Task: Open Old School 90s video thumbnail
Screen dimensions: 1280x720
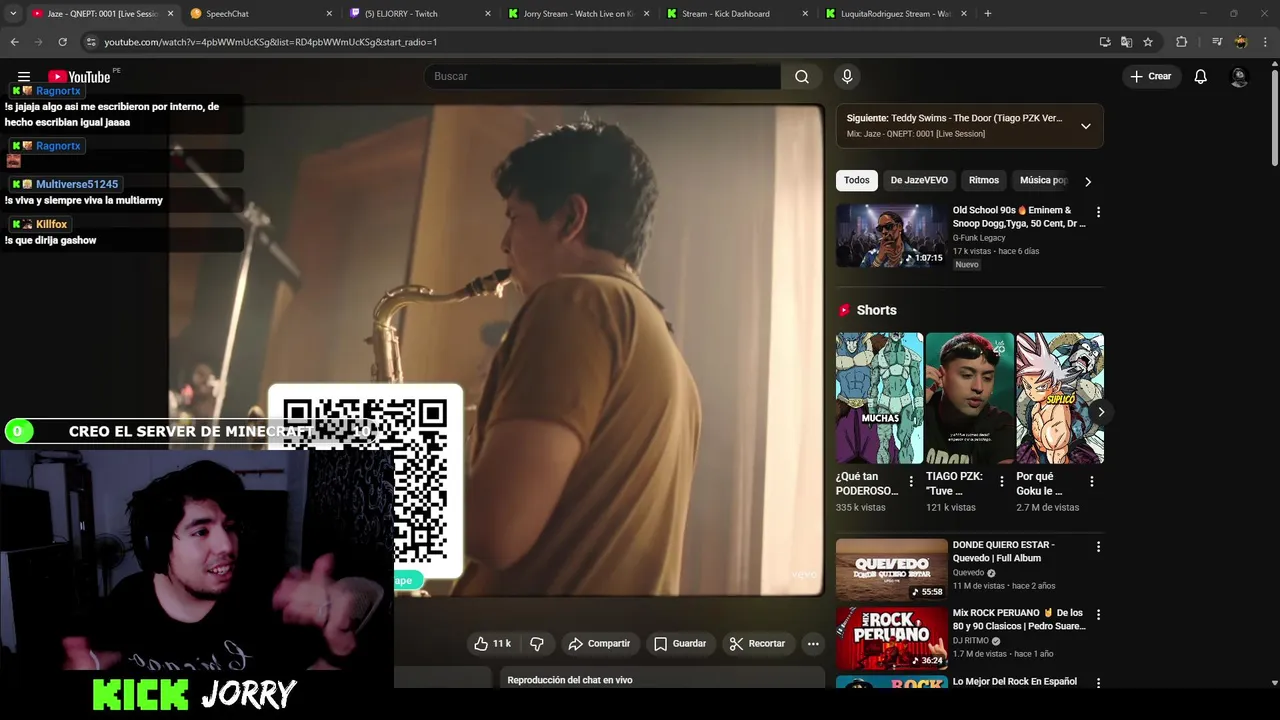Action: point(891,236)
